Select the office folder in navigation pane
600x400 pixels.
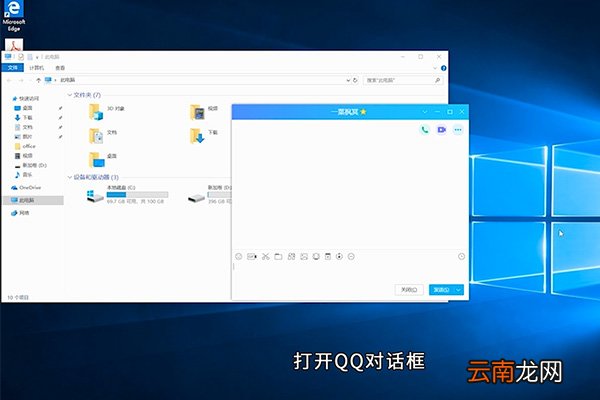25,146
